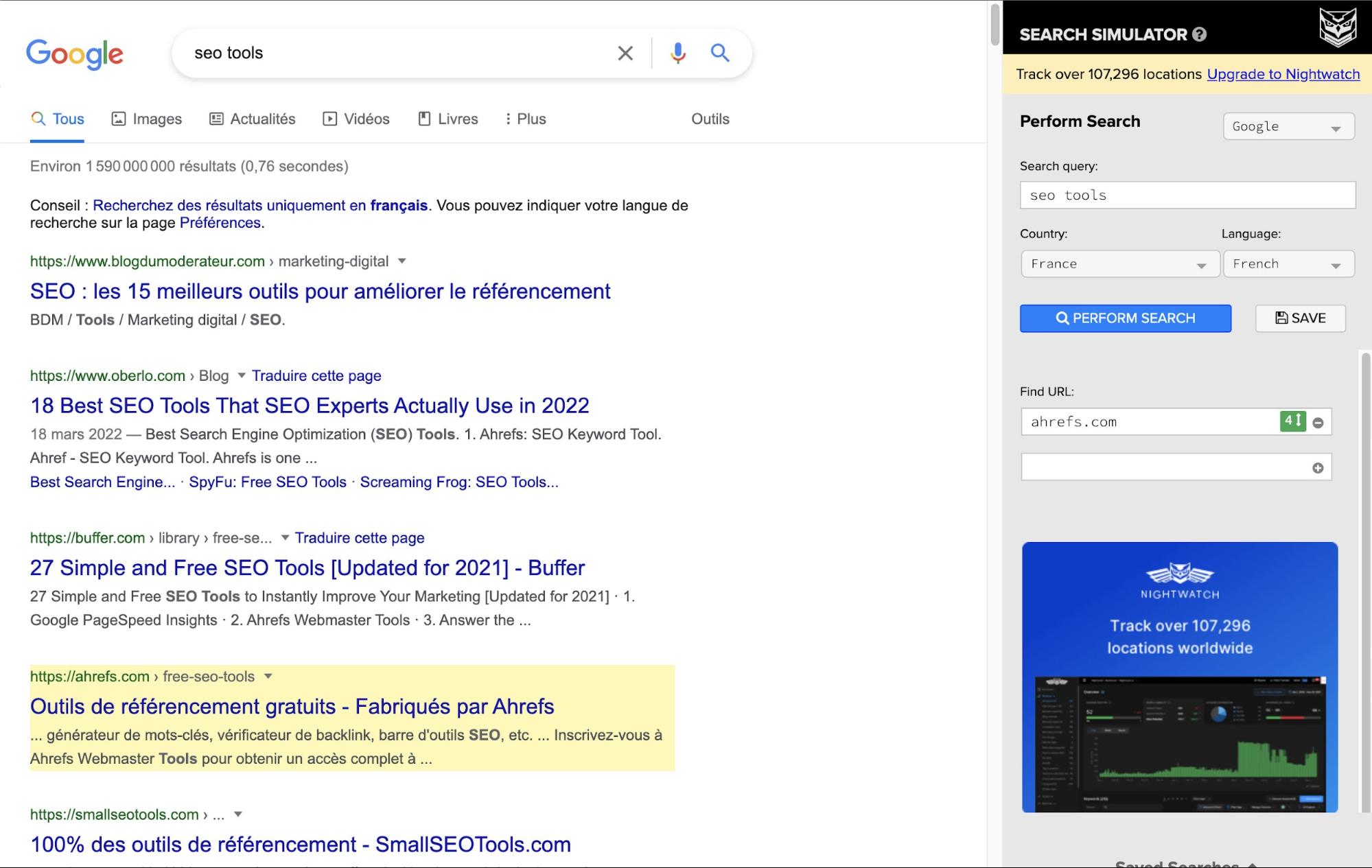Click the Google search magnifier icon
This screenshot has width=1372, height=868.
point(719,52)
